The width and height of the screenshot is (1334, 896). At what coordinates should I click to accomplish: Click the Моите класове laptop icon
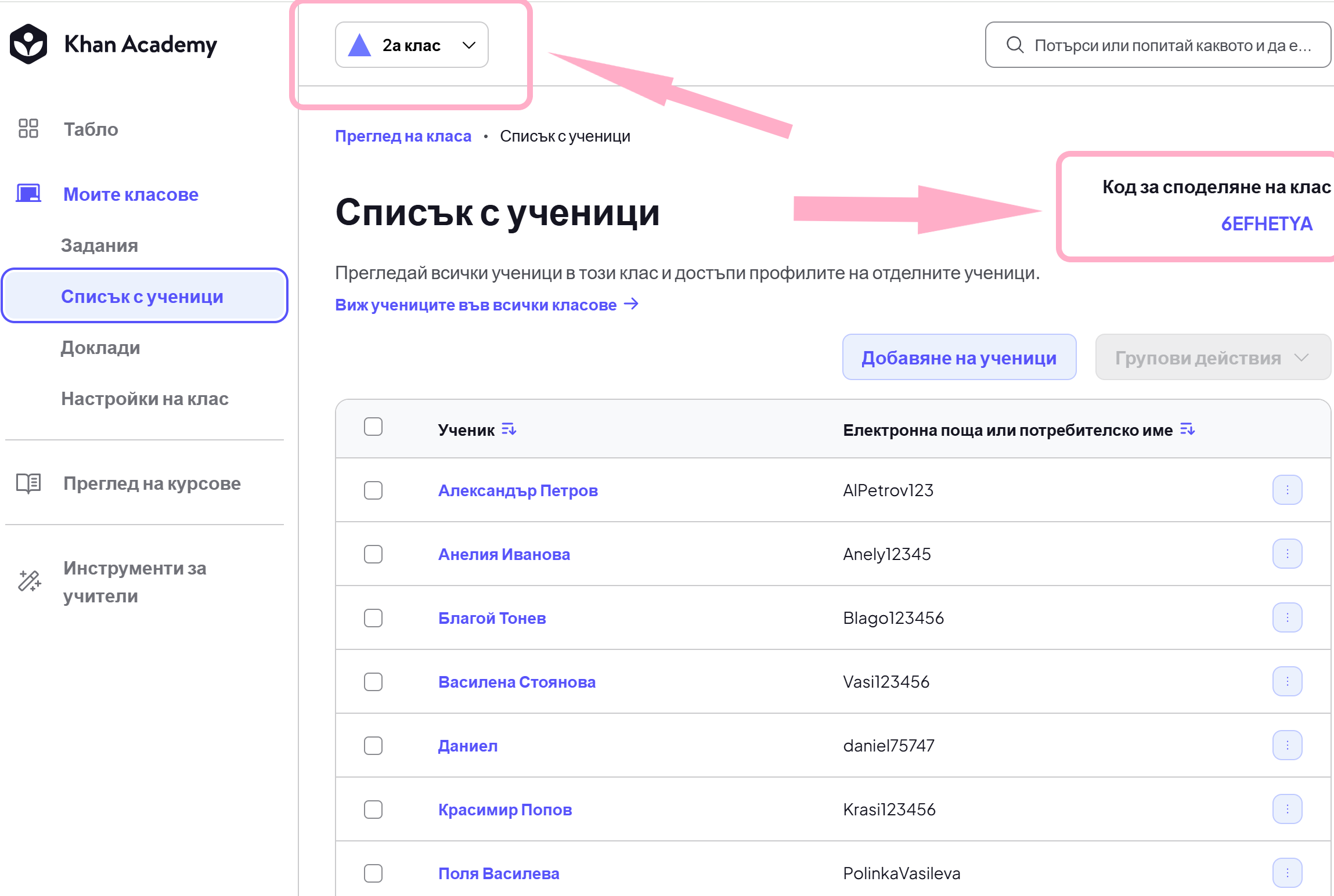point(28,193)
